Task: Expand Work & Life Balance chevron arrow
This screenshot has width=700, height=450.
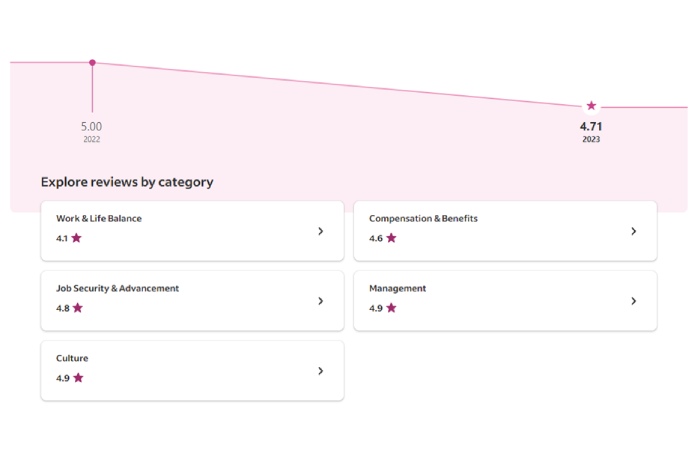Action: pos(320,231)
